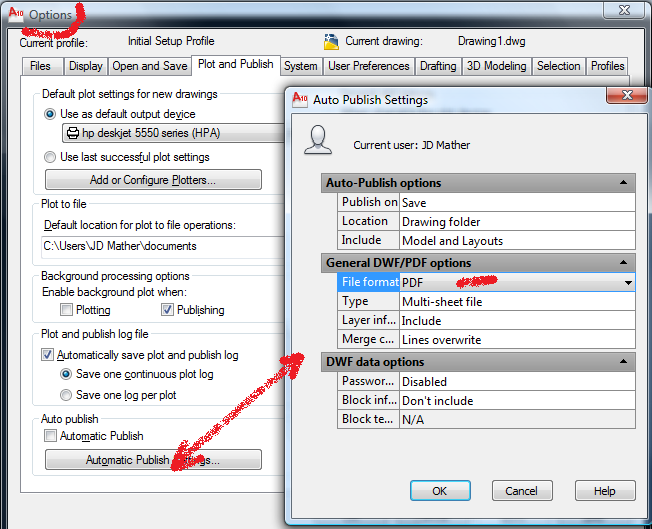The image size is (652, 529).
Task: Click the Password value Disabled
Action: click(517, 381)
